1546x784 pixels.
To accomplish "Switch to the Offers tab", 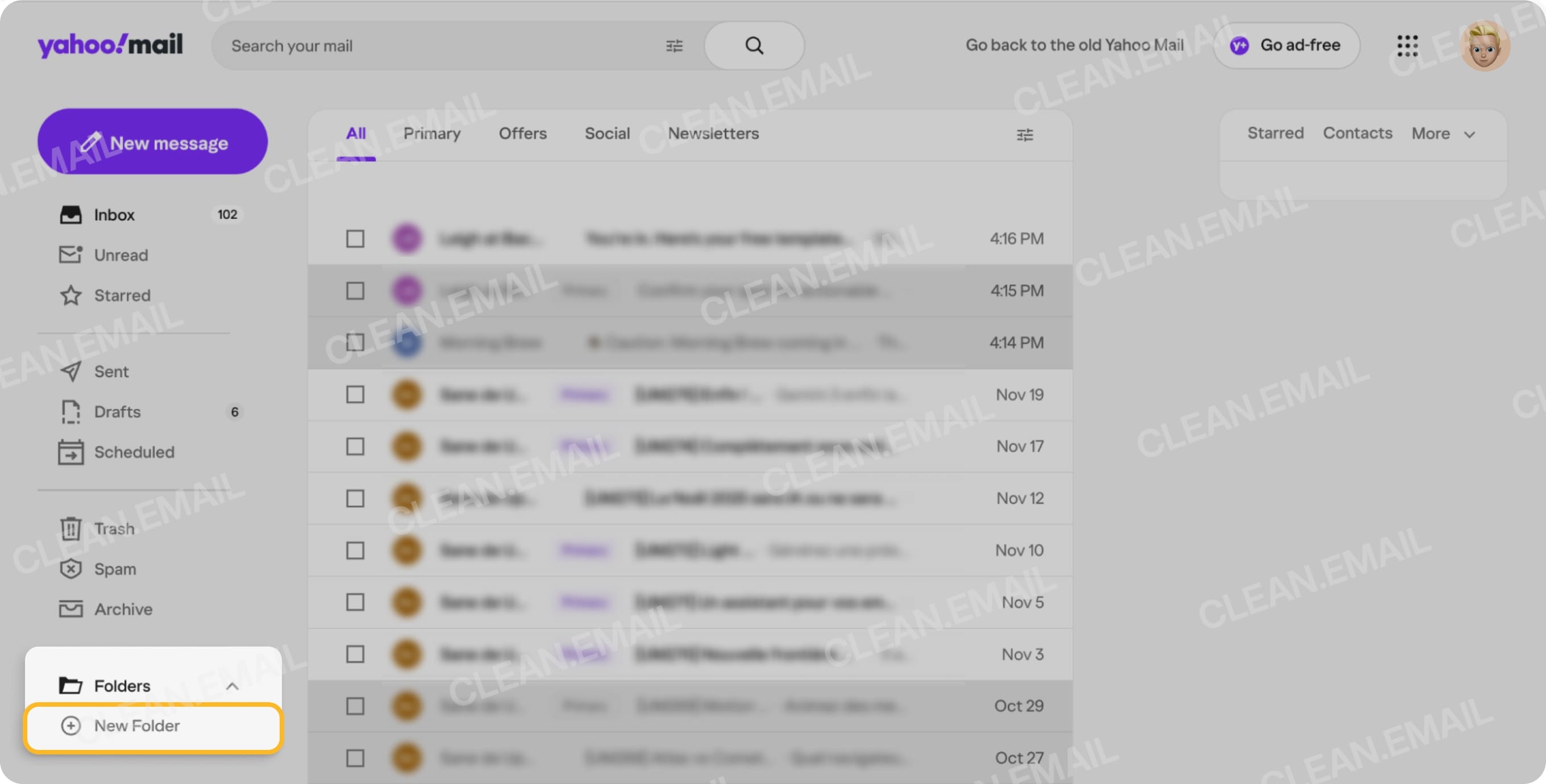I will 523,133.
